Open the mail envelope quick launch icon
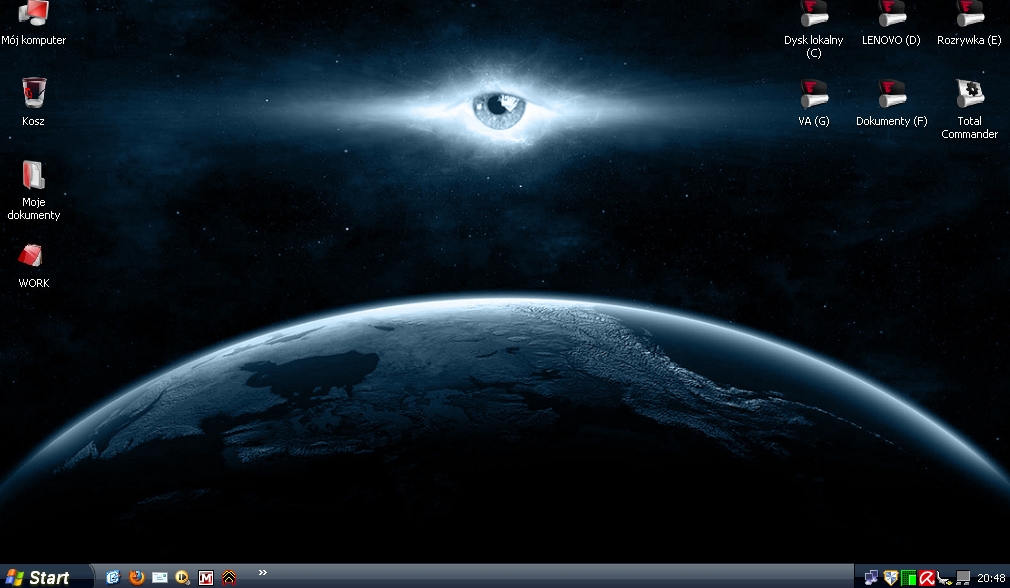Screen dimensions: 1010x588 (x=160, y=577)
